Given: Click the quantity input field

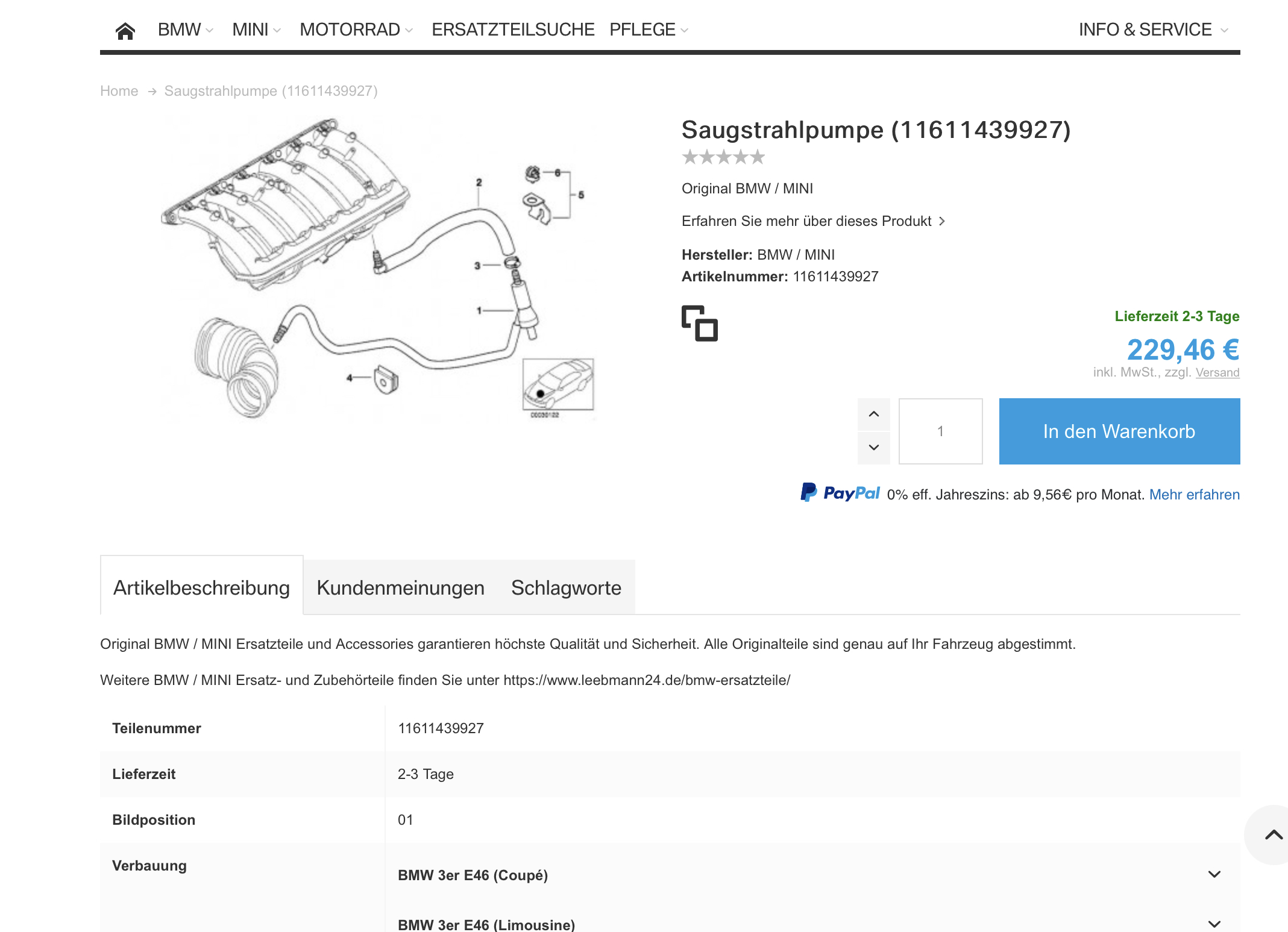Looking at the screenshot, I should tap(940, 431).
